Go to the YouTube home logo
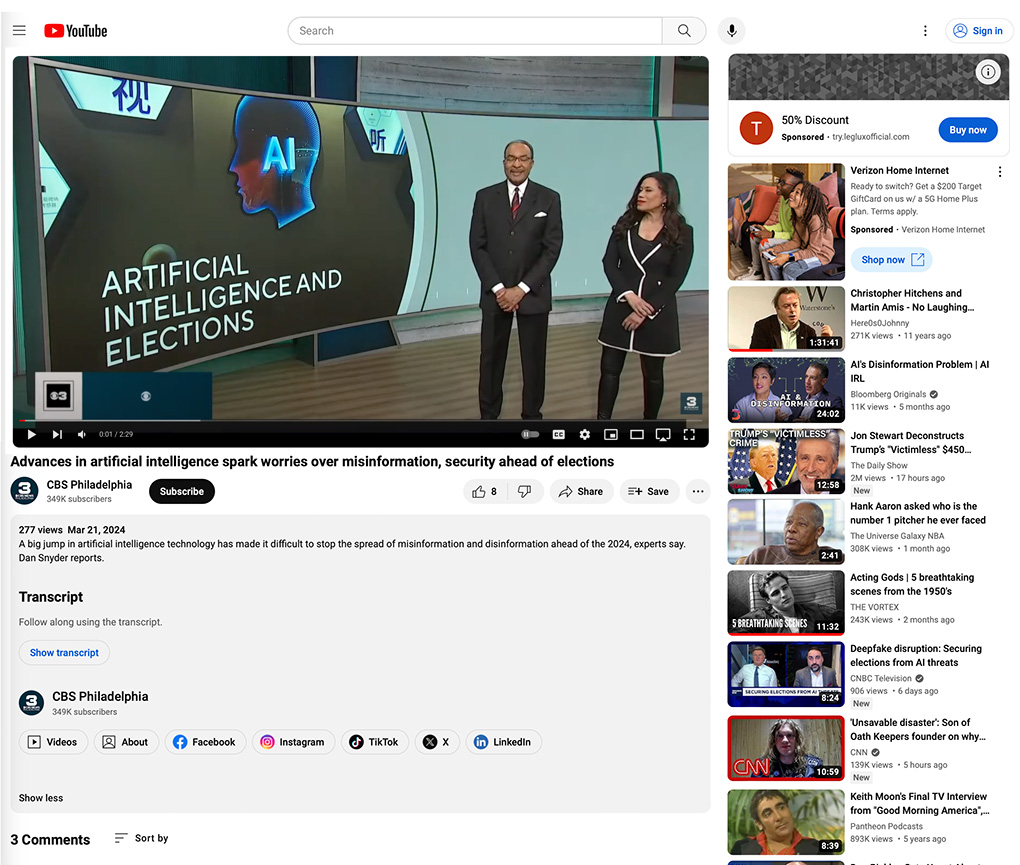The height and width of the screenshot is (865, 1020). click(x=75, y=31)
